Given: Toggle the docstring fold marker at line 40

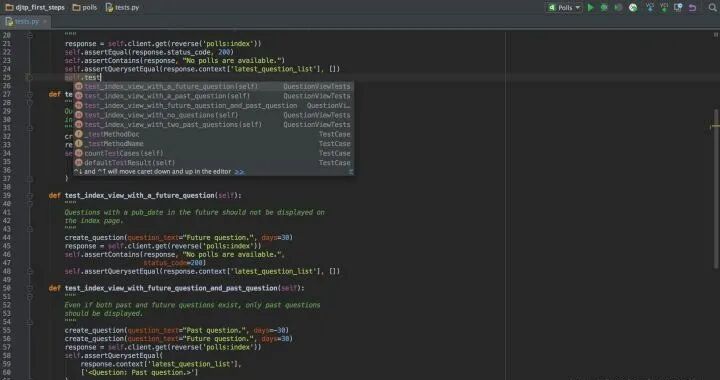Looking at the screenshot, I should coord(29,204).
